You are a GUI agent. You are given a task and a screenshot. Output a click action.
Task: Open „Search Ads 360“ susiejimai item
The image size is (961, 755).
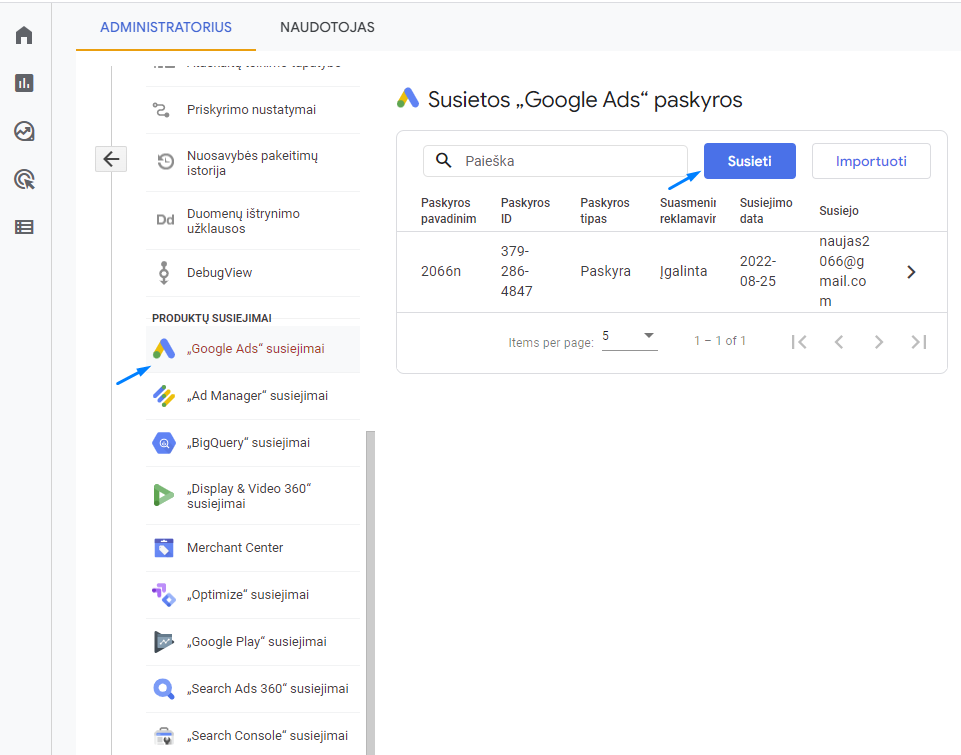pyautogui.click(x=253, y=689)
